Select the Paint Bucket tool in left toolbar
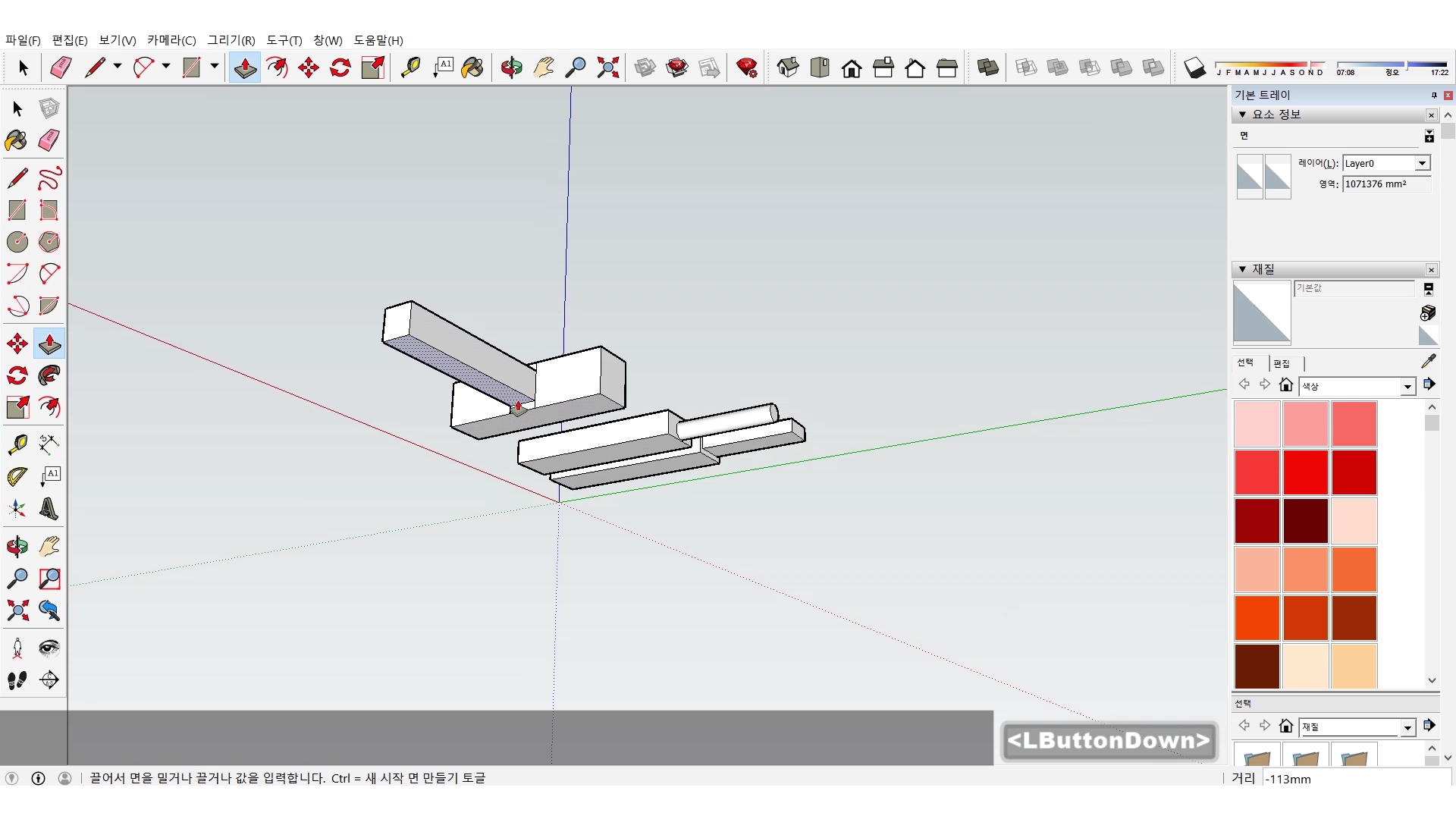Image resolution: width=1456 pixels, height=819 pixels. (x=17, y=140)
